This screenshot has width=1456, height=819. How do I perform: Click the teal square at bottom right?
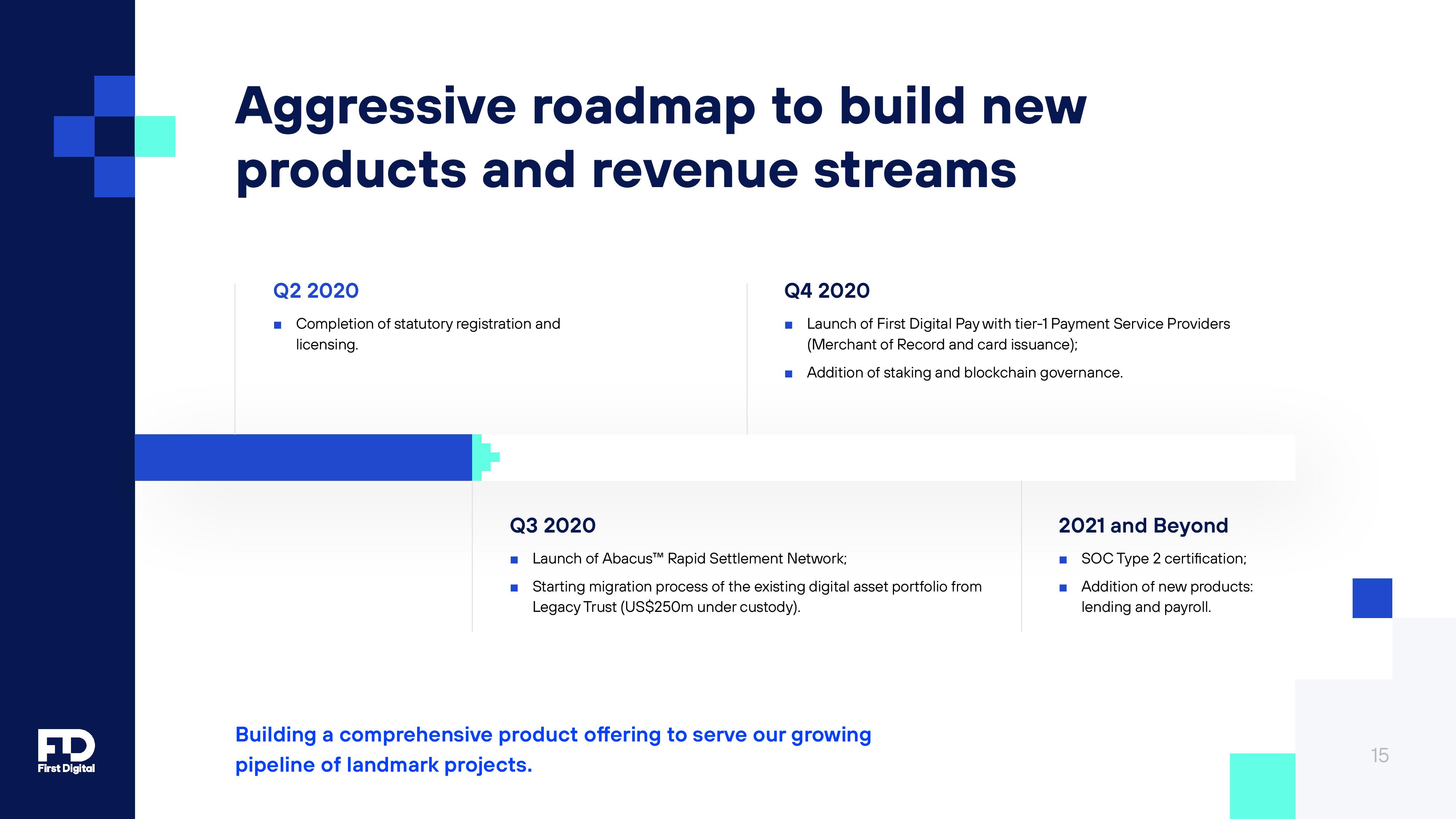coord(1262,786)
